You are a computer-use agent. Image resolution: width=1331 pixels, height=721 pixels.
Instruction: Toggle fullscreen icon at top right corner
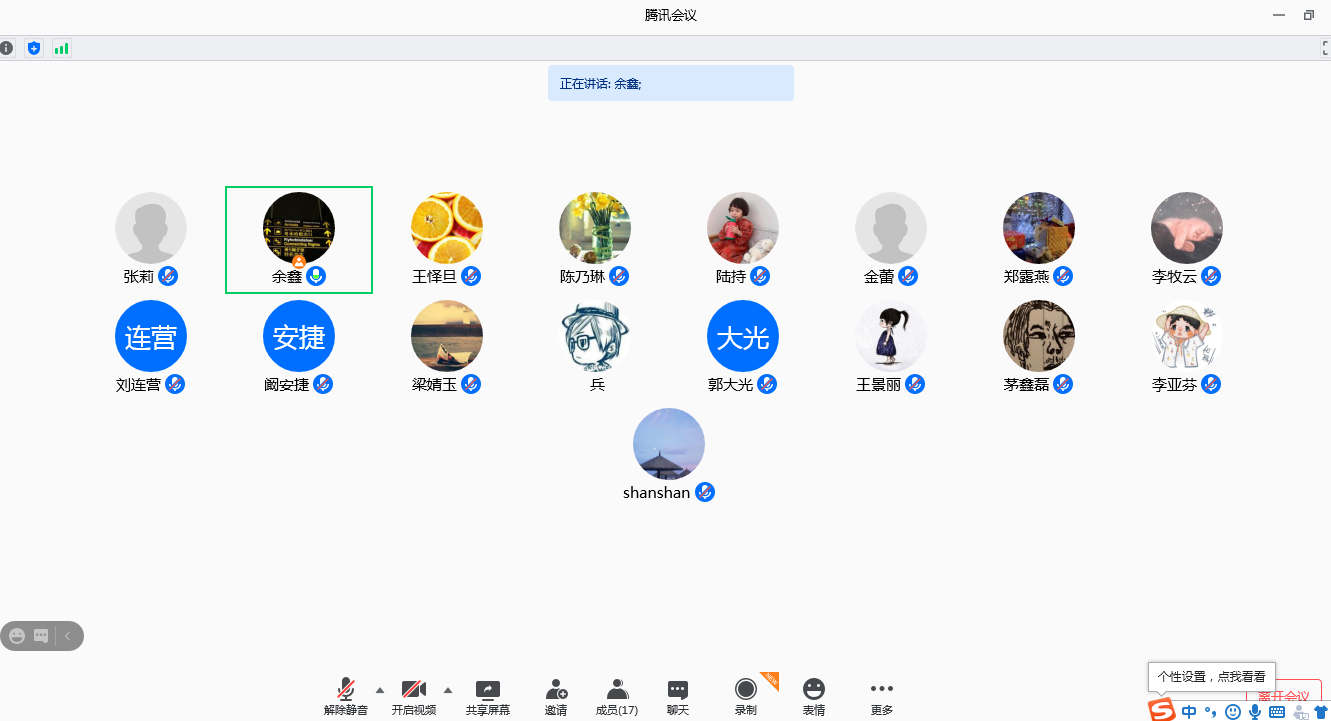click(1325, 48)
